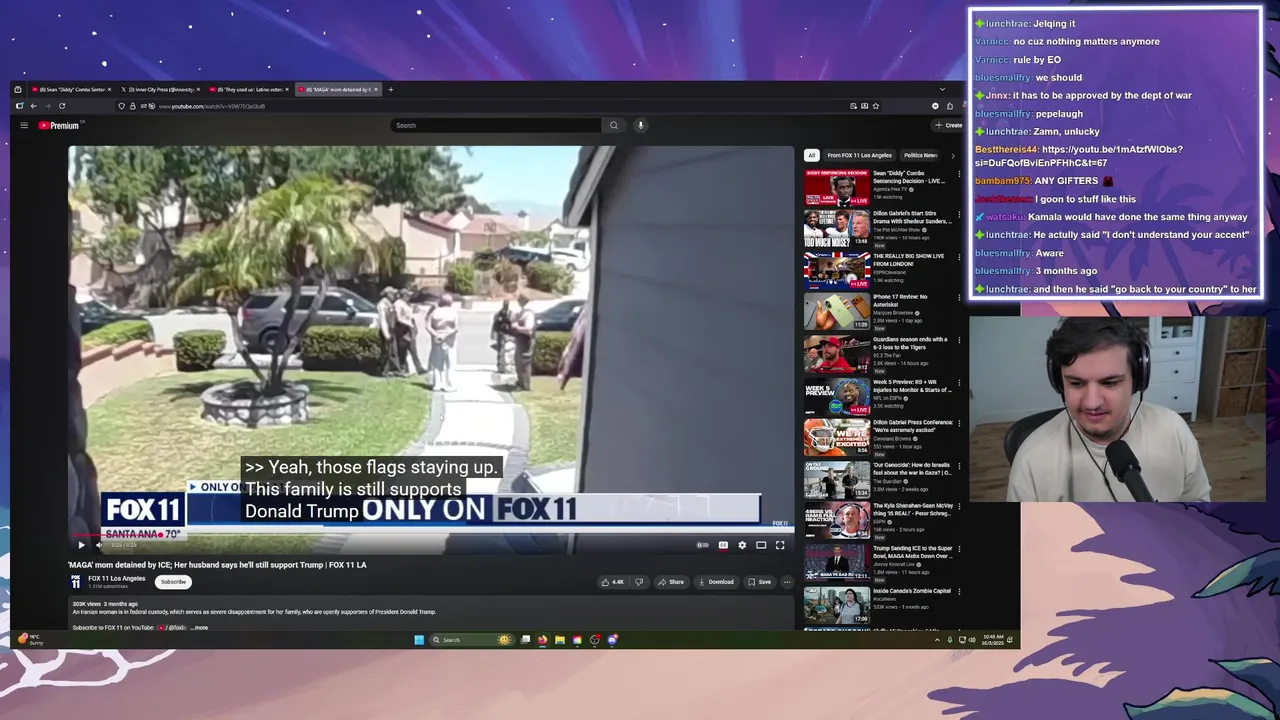This screenshot has width=1280, height=720.
Task: Select the All filter chip
Action: pyautogui.click(x=812, y=155)
